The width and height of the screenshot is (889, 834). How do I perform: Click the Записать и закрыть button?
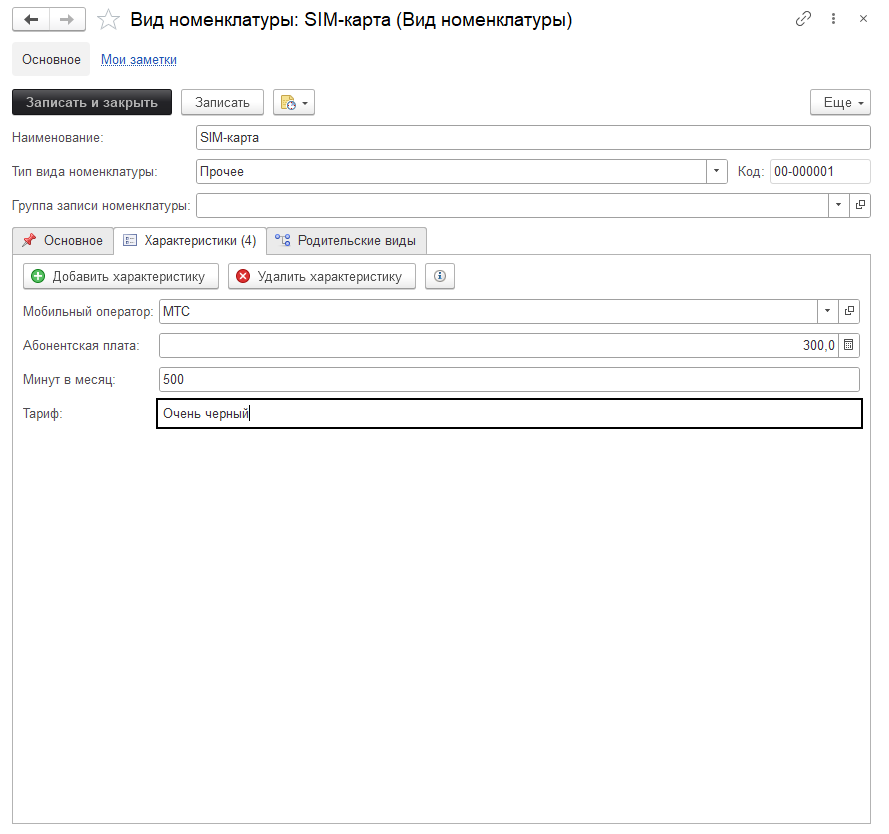[92, 102]
